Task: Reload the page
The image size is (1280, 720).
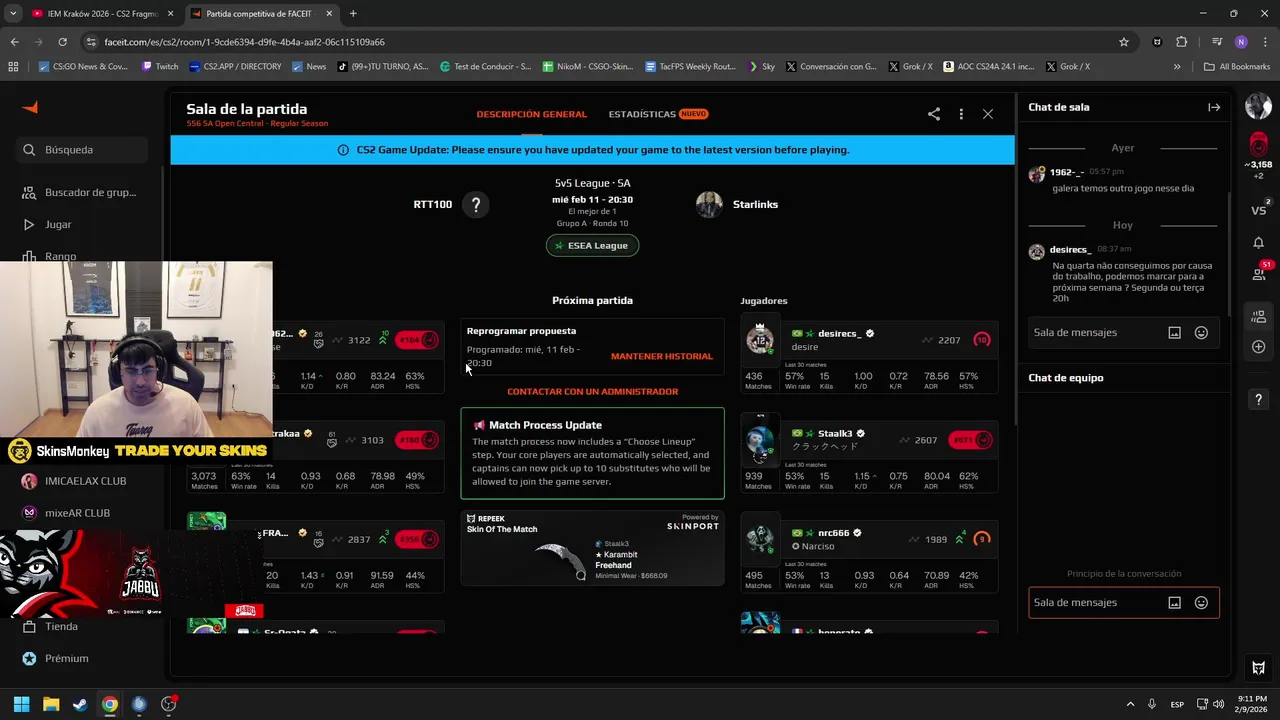Action: pyautogui.click(x=62, y=42)
